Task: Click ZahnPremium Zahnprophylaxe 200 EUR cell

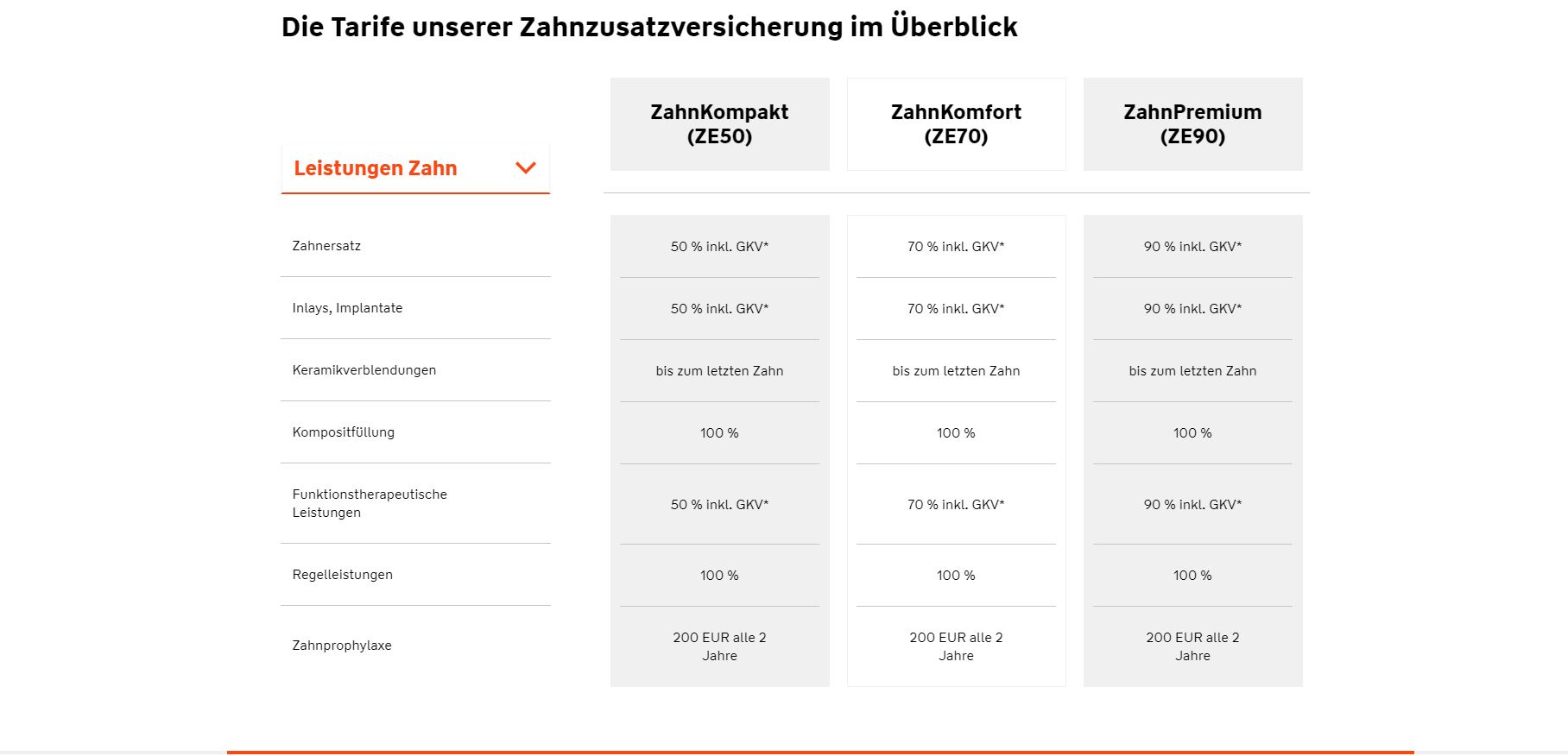Action: [x=1192, y=646]
